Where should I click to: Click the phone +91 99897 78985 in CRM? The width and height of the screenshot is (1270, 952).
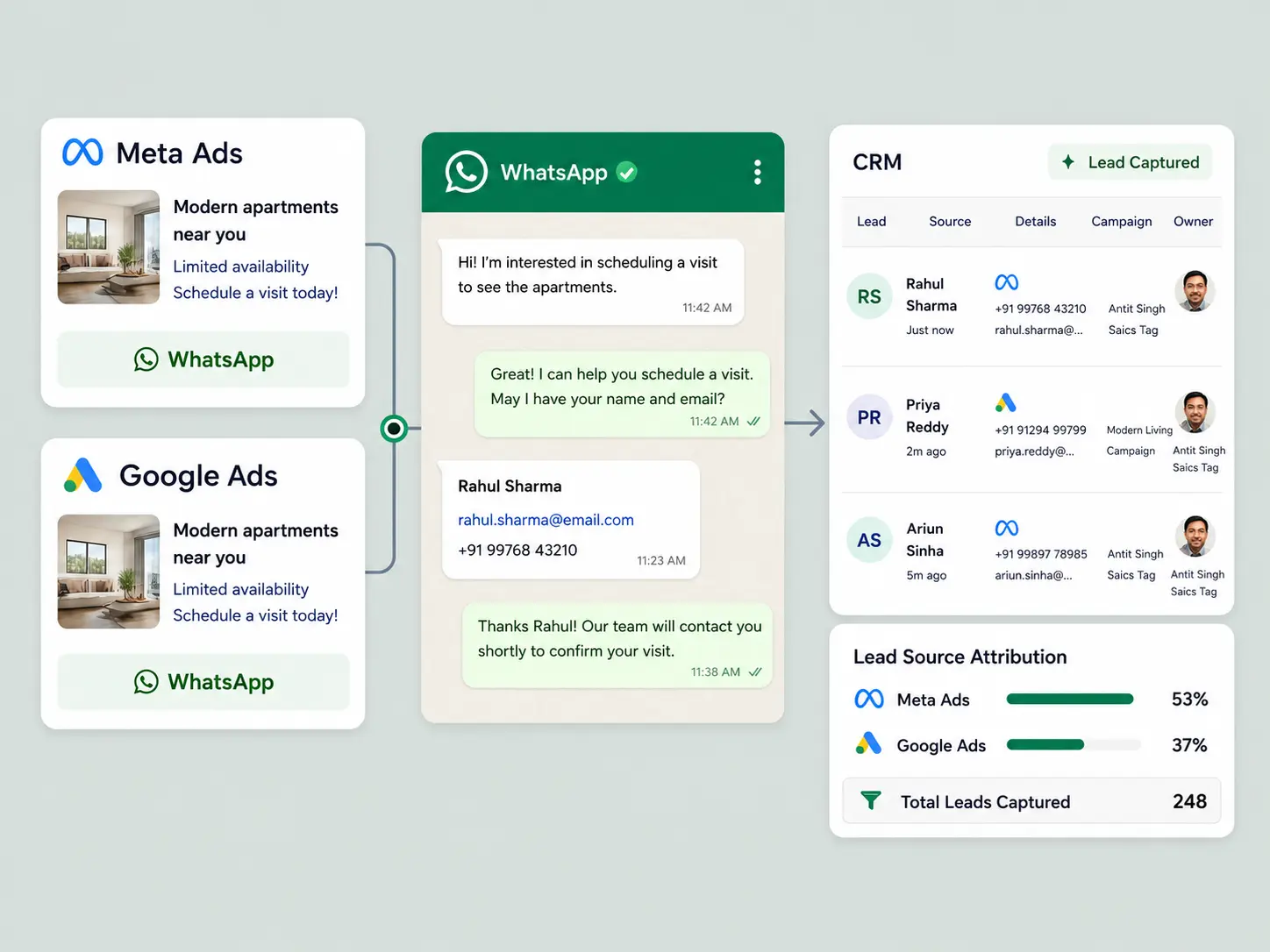pyautogui.click(x=1041, y=554)
